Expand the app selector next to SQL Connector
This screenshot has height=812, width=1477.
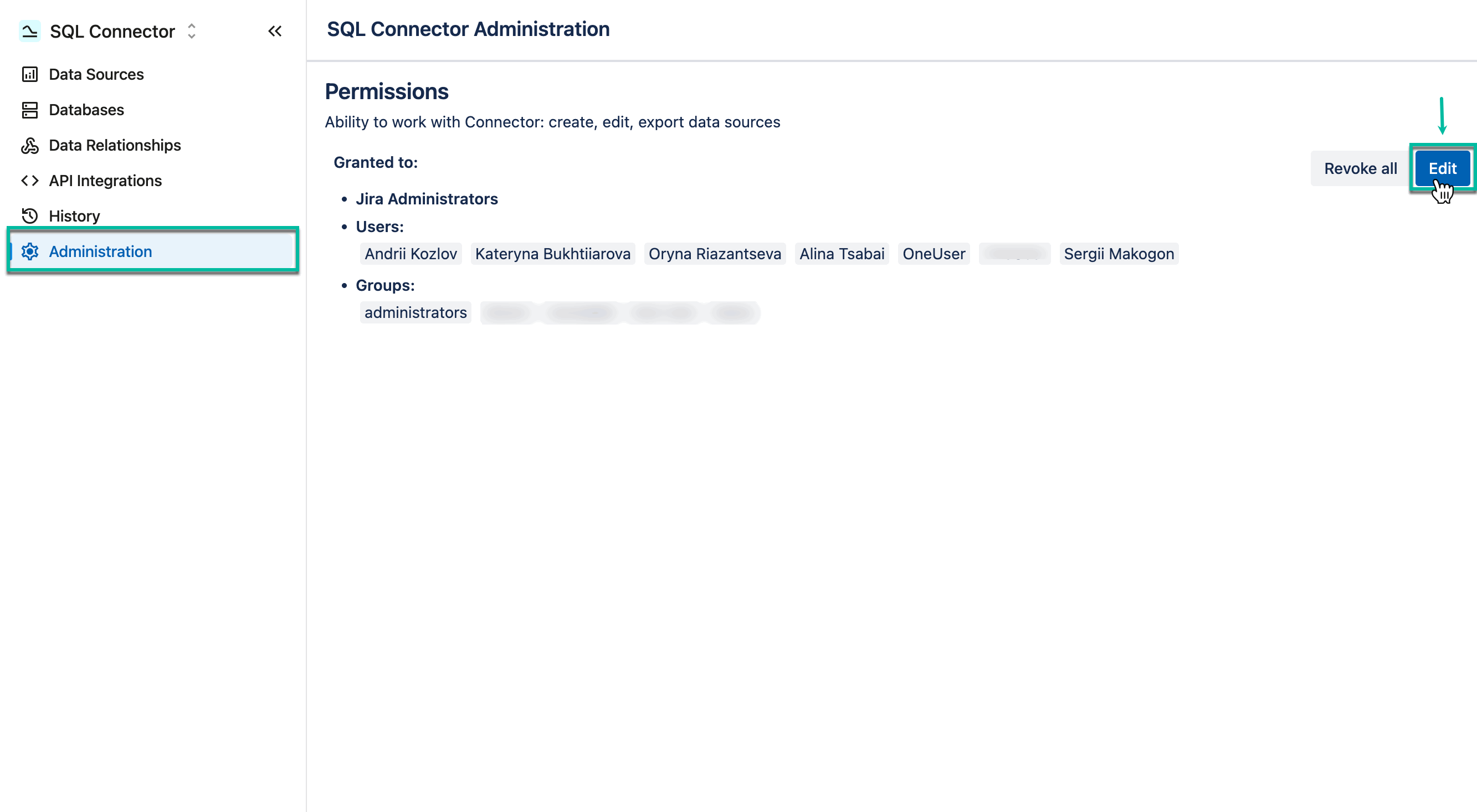191,32
